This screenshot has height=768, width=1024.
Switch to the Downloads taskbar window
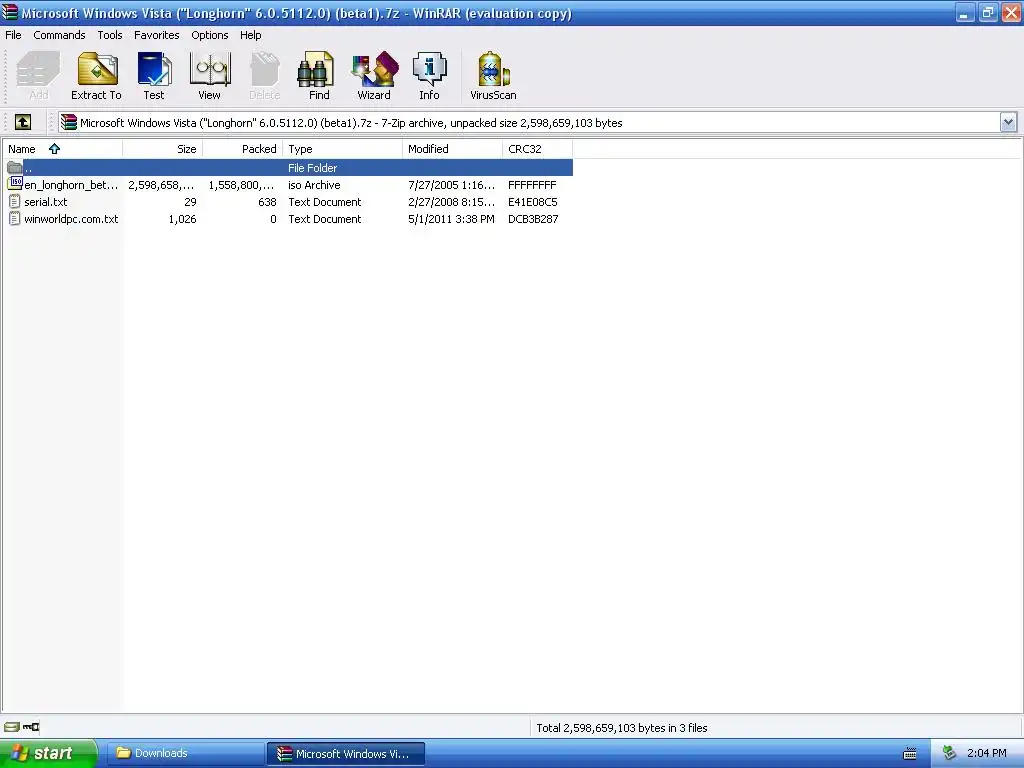click(x=185, y=753)
